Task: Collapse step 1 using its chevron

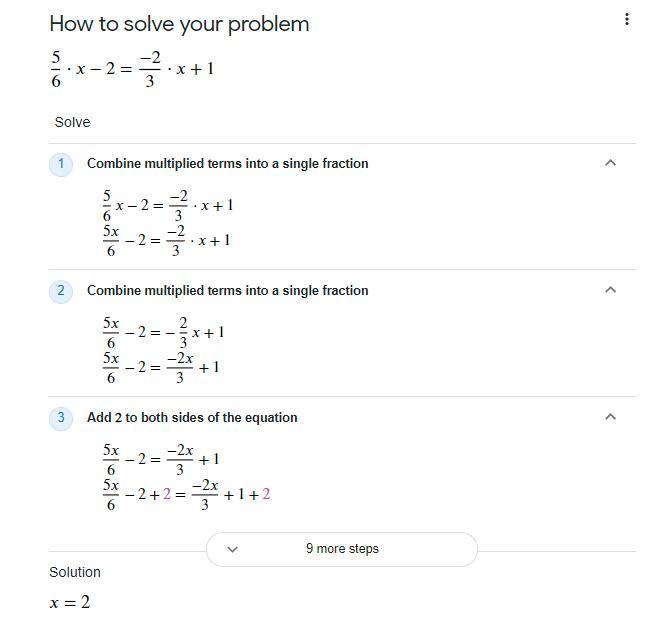Action: [610, 163]
